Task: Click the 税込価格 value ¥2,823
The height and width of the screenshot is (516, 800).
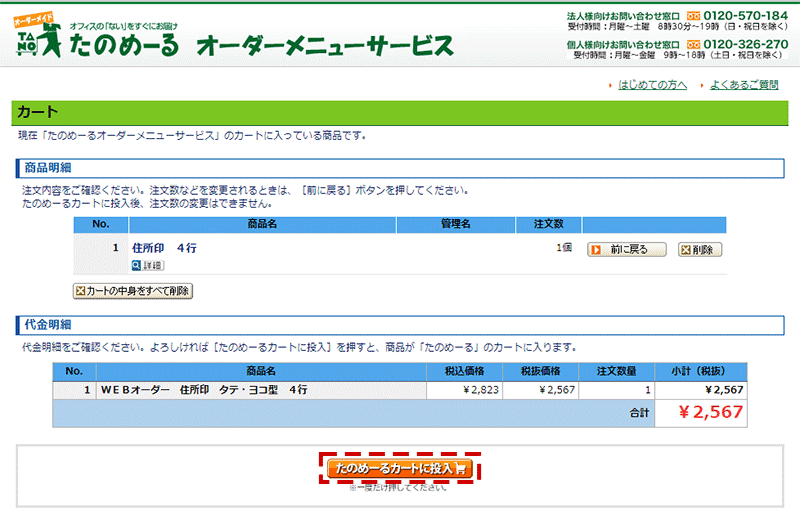Action: [481, 390]
